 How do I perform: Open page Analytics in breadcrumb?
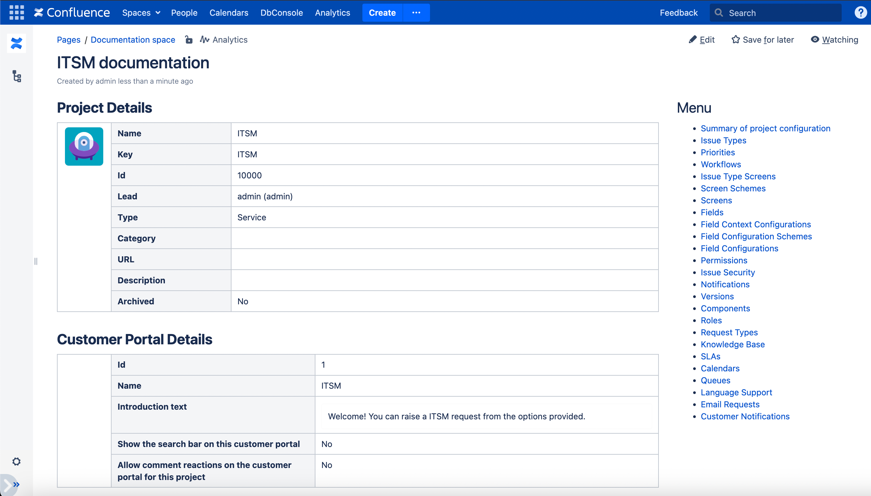pos(224,40)
